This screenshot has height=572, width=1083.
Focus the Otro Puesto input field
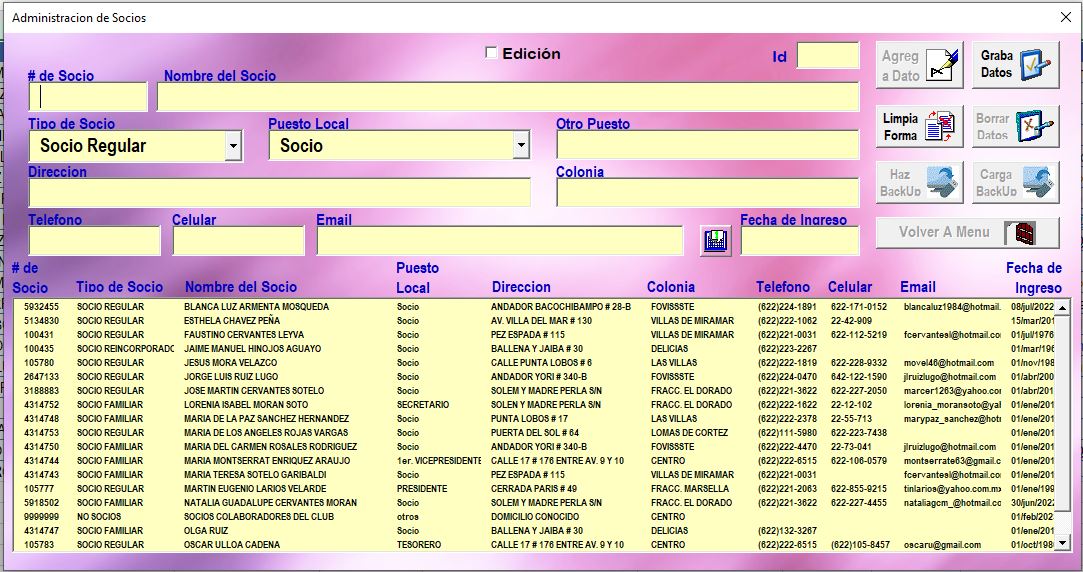pyautogui.click(x=708, y=145)
